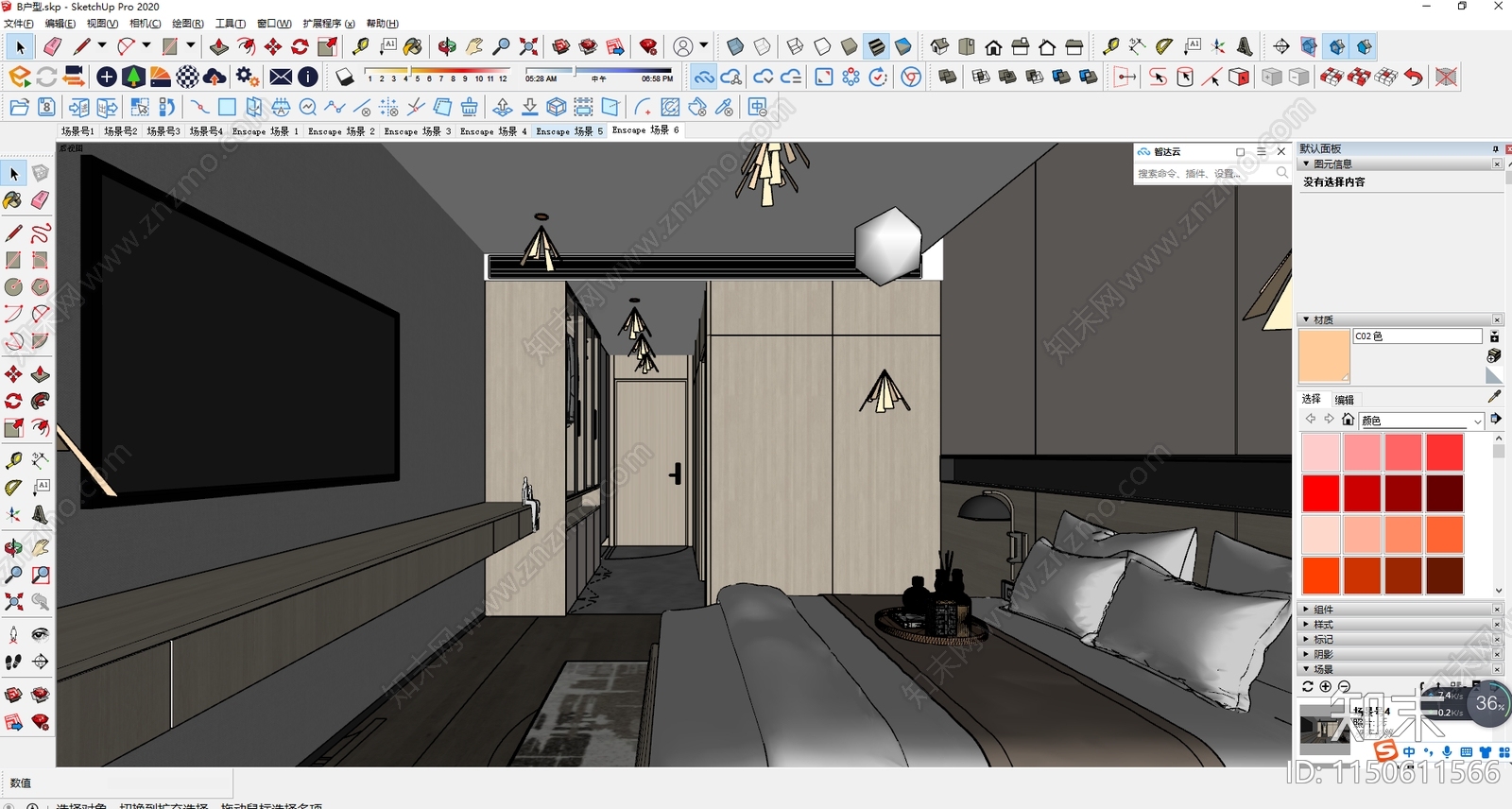
Task: Open the 相机(C) menu
Action: pos(145,24)
